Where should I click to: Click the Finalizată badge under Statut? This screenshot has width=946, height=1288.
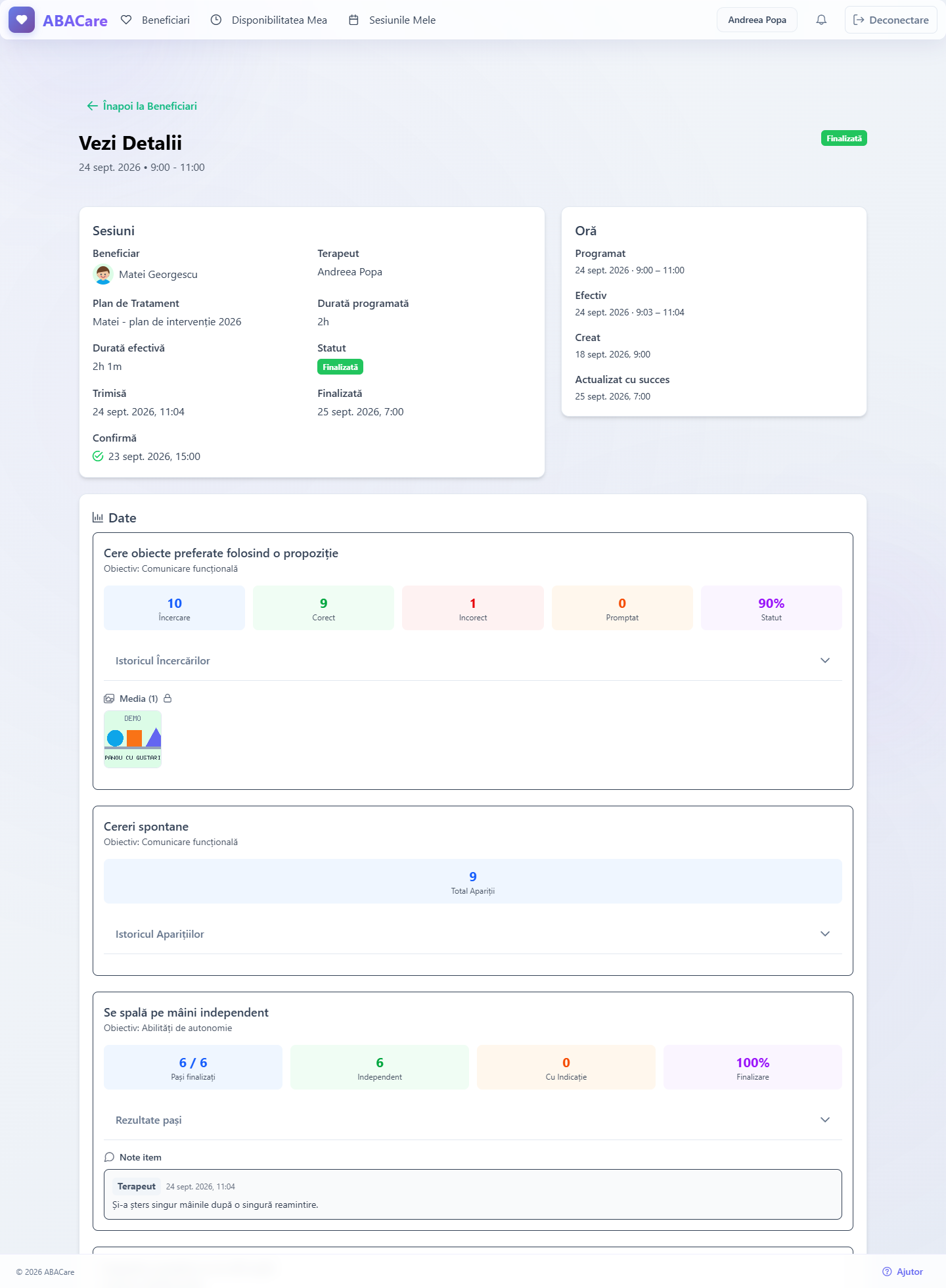tap(340, 367)
